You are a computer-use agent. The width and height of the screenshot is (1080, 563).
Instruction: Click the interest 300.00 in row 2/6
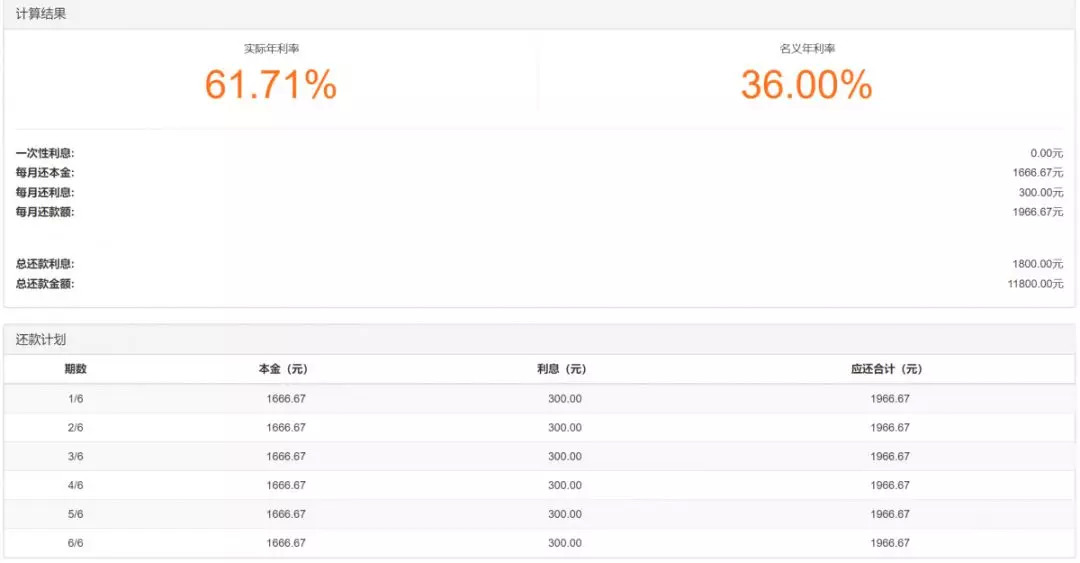click(565, 428)
